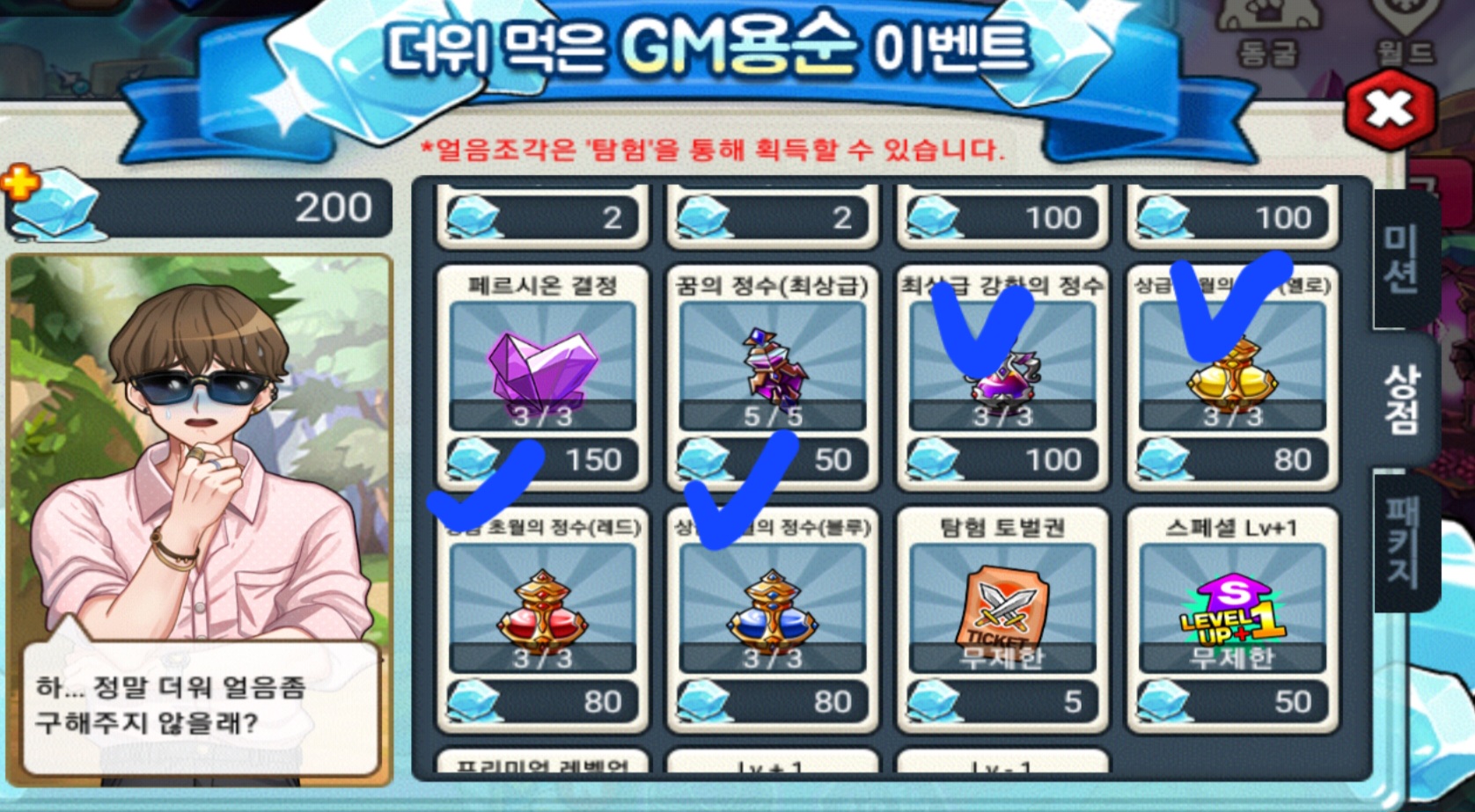Tap the GM speech bubble dialogue
The image size is (1475, 812).
tap(201, 706)
